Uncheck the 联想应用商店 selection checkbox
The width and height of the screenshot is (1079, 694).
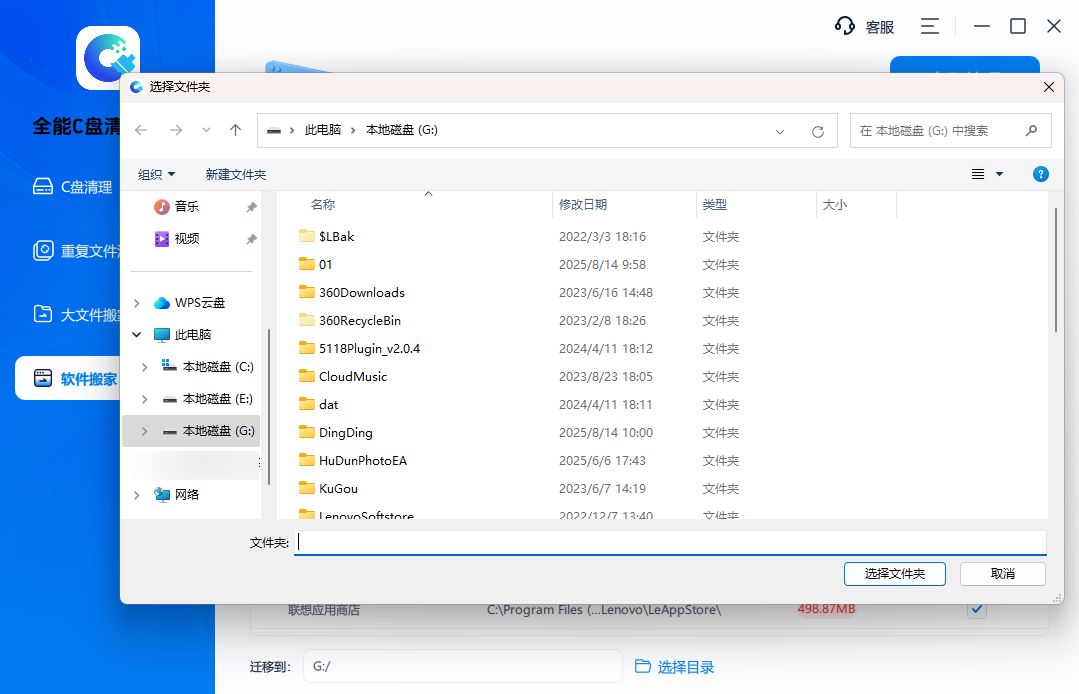coord(976,609)
